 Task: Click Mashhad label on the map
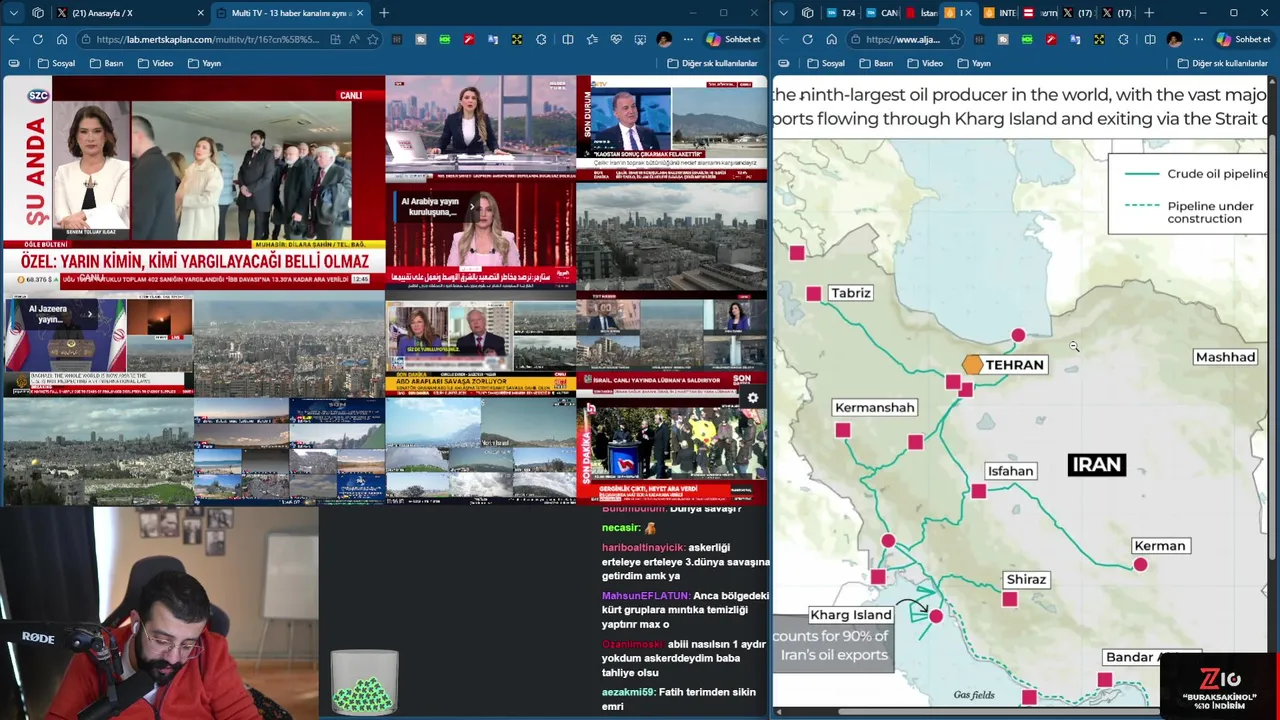coord(1225,357)
